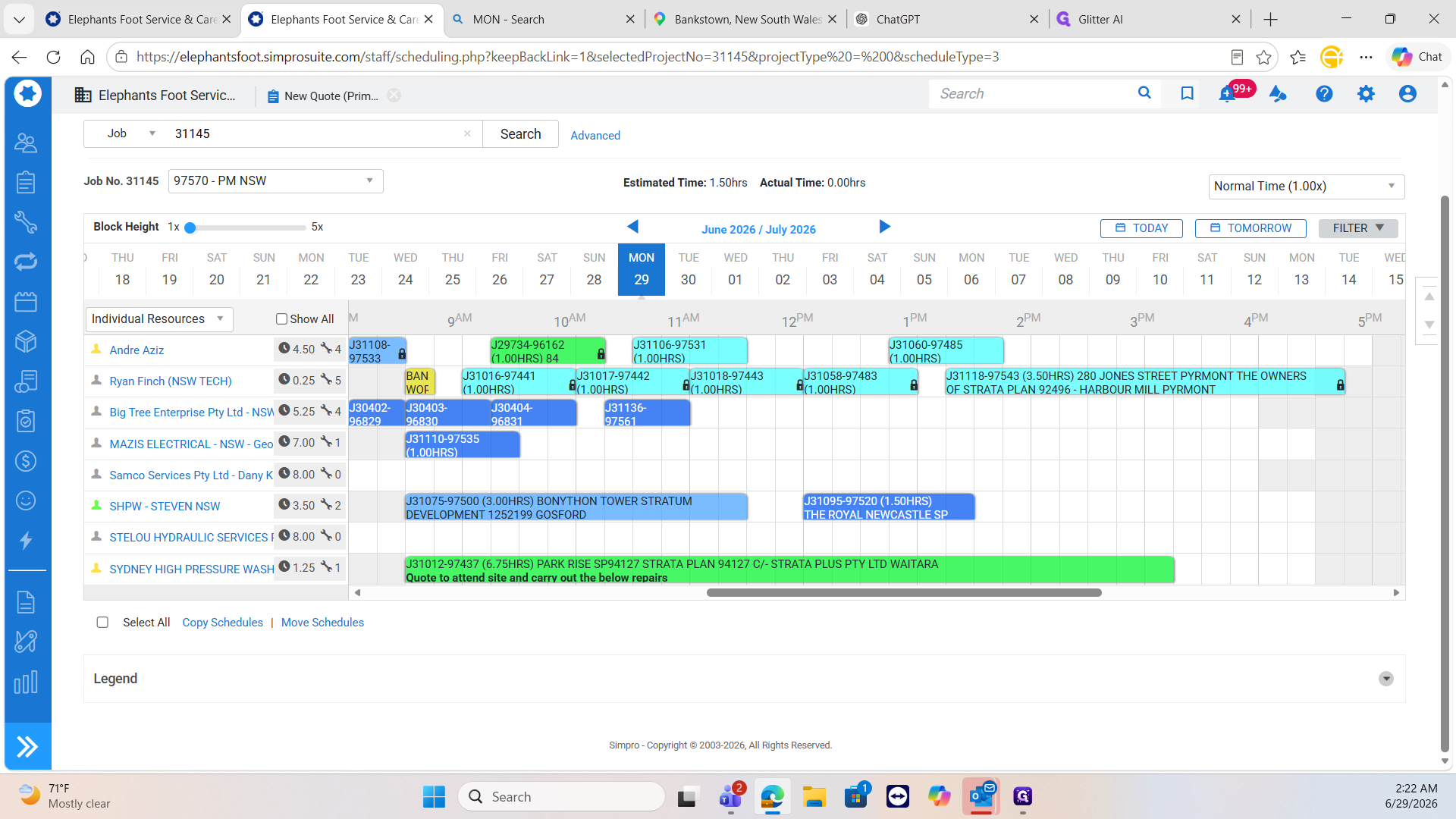Adjust the Block Height slider handle
The width and height of the screenshot is (1456, 819).
pos(190,227)
